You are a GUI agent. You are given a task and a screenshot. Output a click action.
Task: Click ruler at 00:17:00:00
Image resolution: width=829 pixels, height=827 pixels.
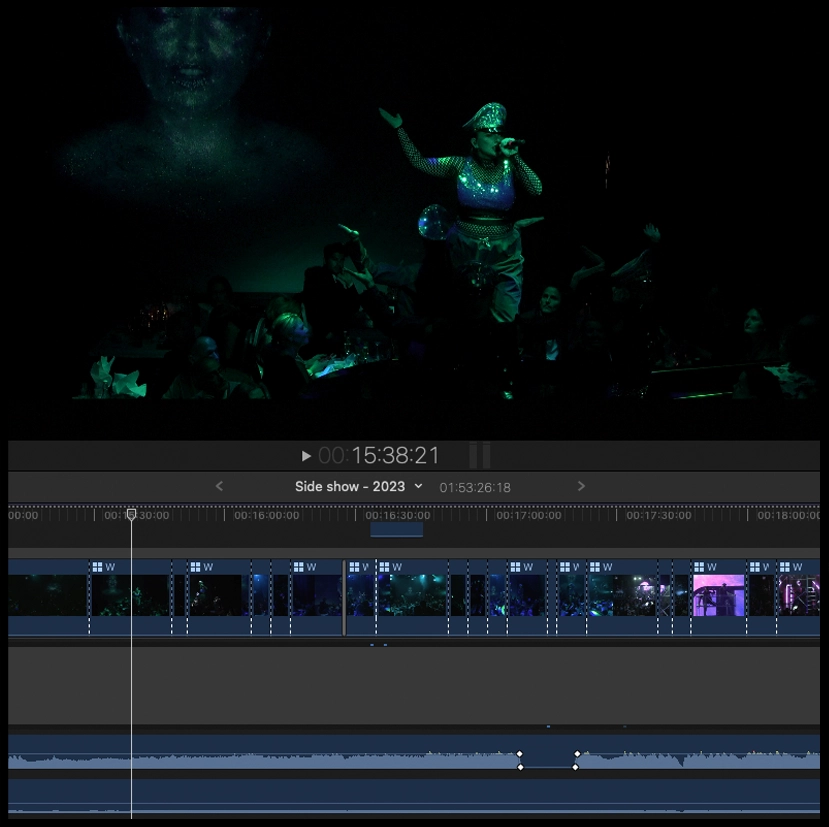(529, 515)
